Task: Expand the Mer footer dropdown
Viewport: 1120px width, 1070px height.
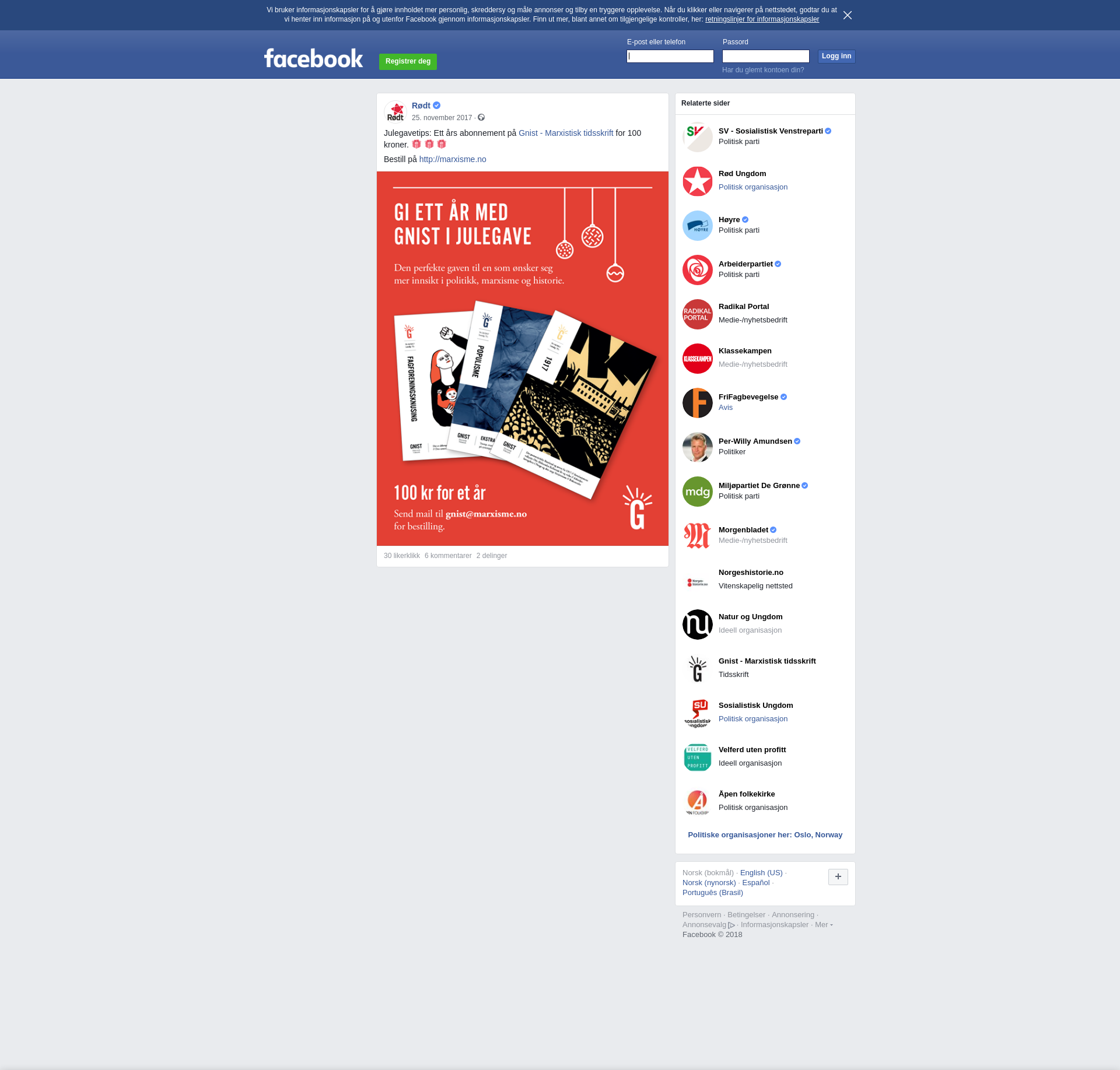Action: pos(824,925)
